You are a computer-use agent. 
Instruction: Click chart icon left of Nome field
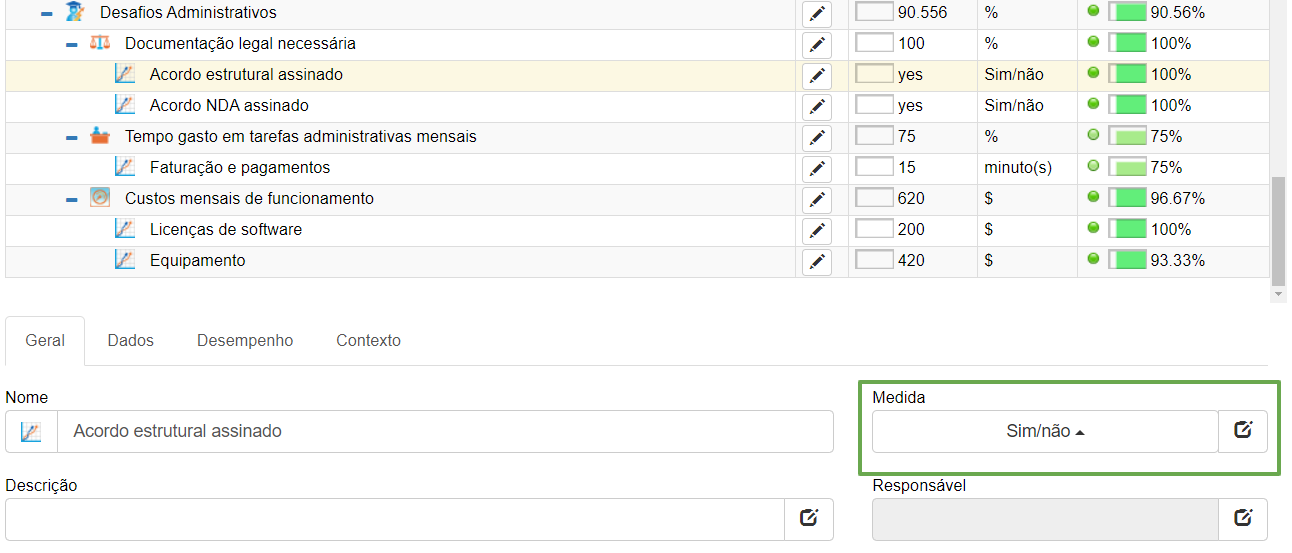tap(31, 432)
